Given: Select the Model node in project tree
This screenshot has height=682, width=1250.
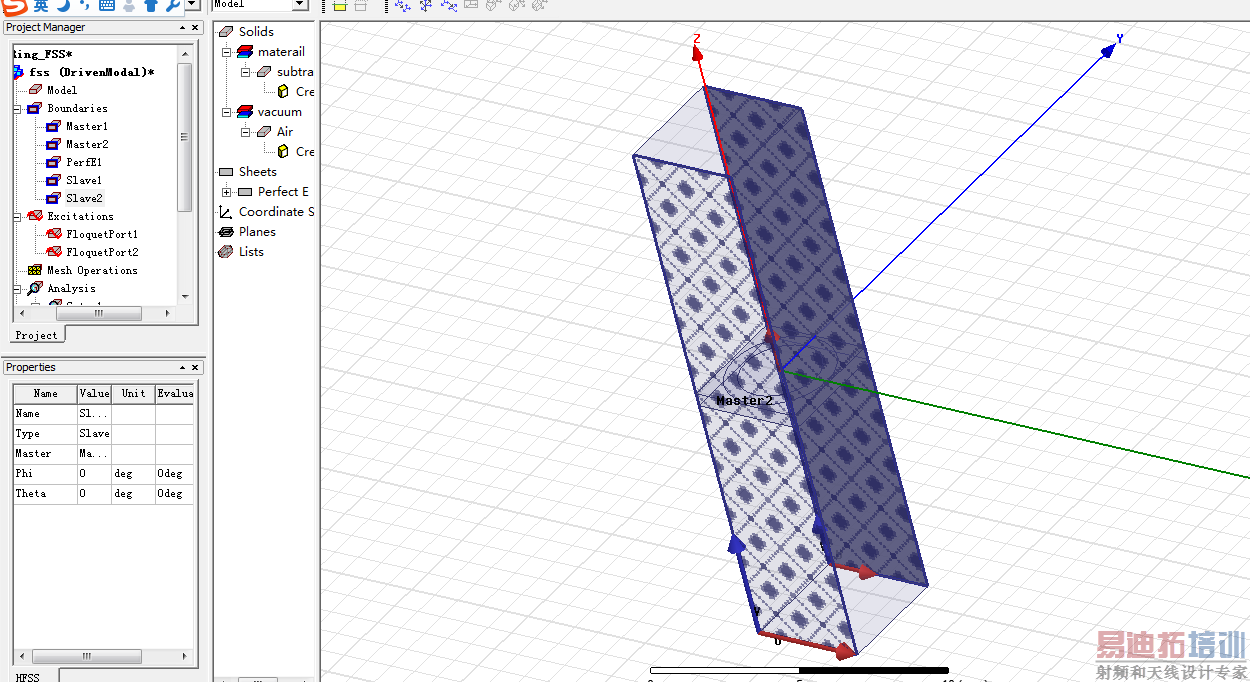Looking at the screenshot, I should [62, 90].
